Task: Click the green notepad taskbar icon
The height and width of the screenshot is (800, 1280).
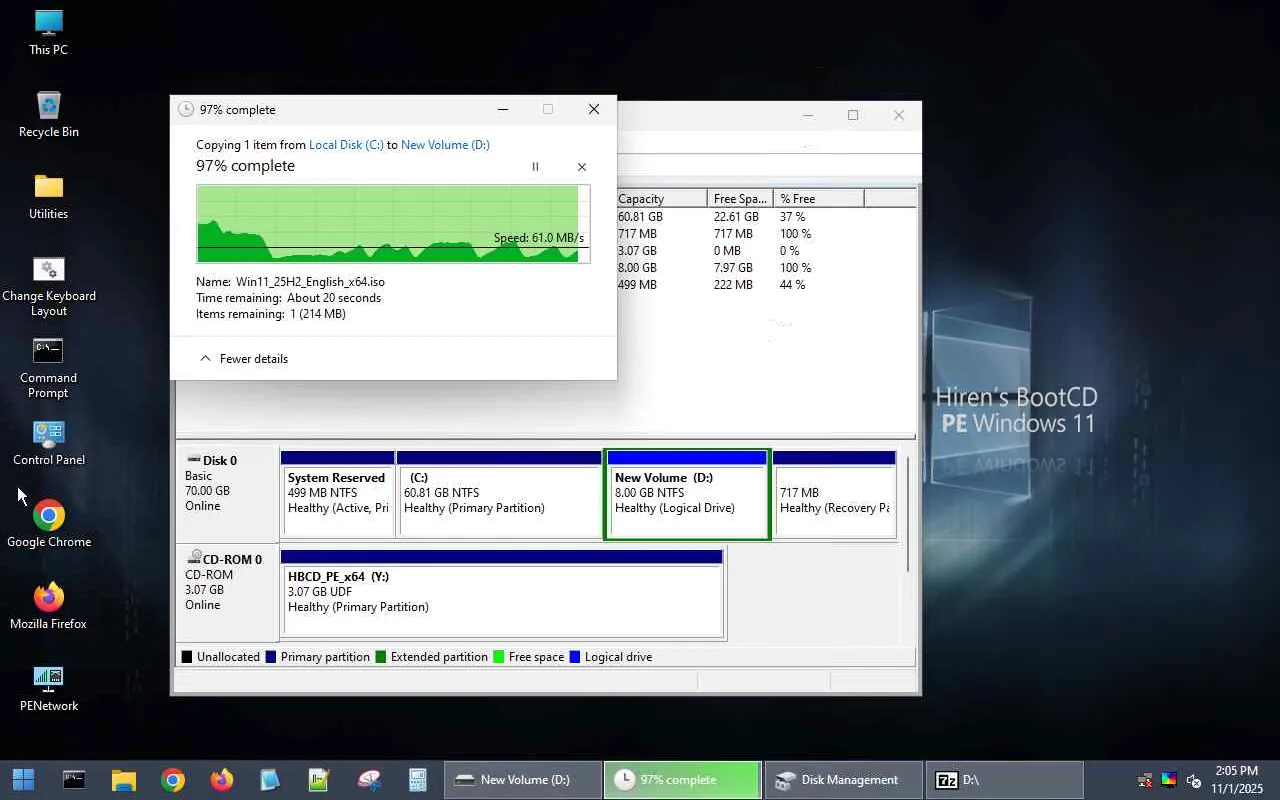Action: tap(319, 780)
